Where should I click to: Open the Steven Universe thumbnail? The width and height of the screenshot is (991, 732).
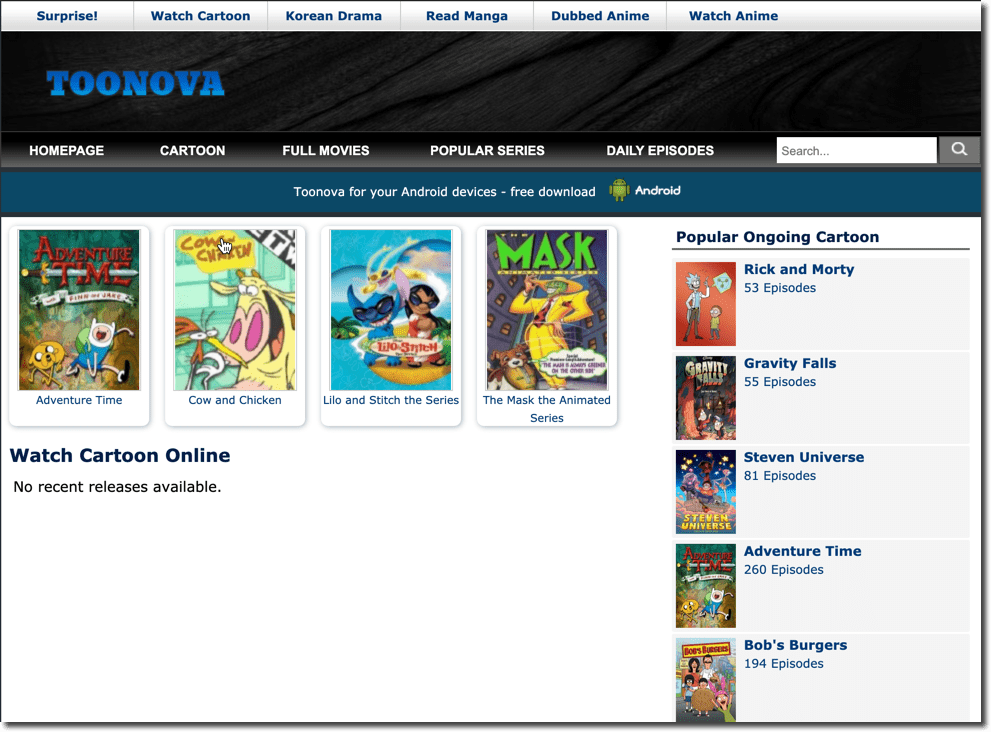pyautogui.click(x=706, y=492)
